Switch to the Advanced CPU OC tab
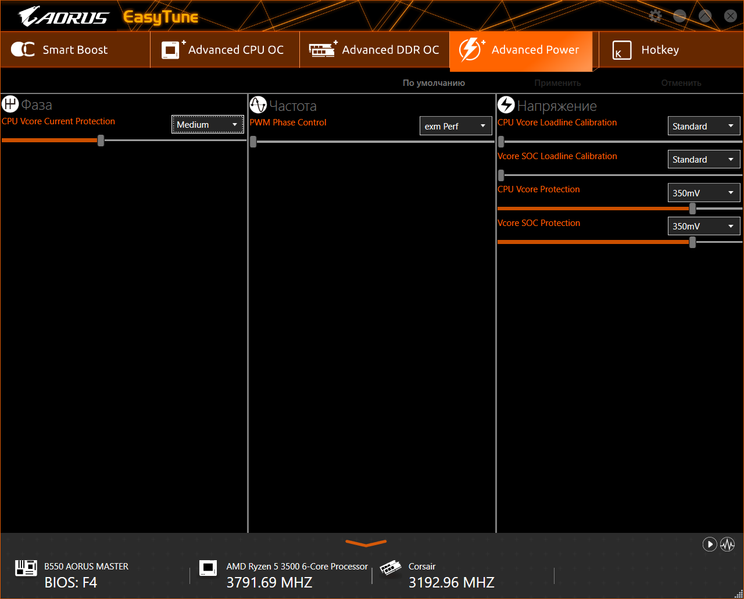Image resolution: width=744 pixels, height=599 pixels. [225, 49]
